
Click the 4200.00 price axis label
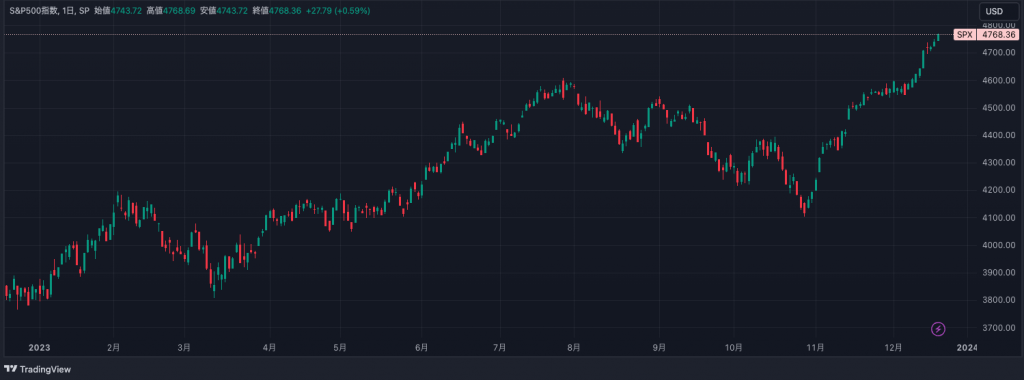(999, 190)
